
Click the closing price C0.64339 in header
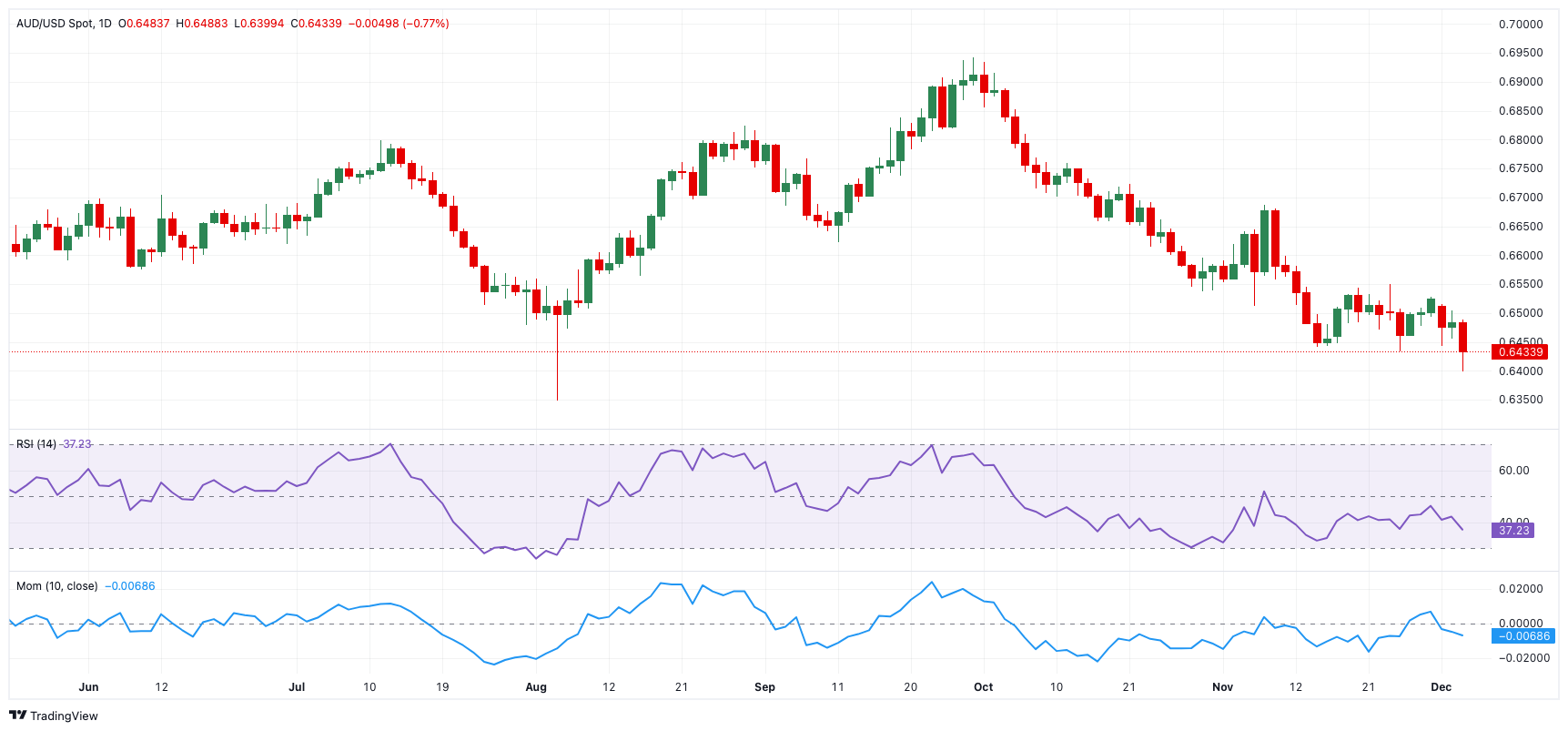tap(316, 24)
